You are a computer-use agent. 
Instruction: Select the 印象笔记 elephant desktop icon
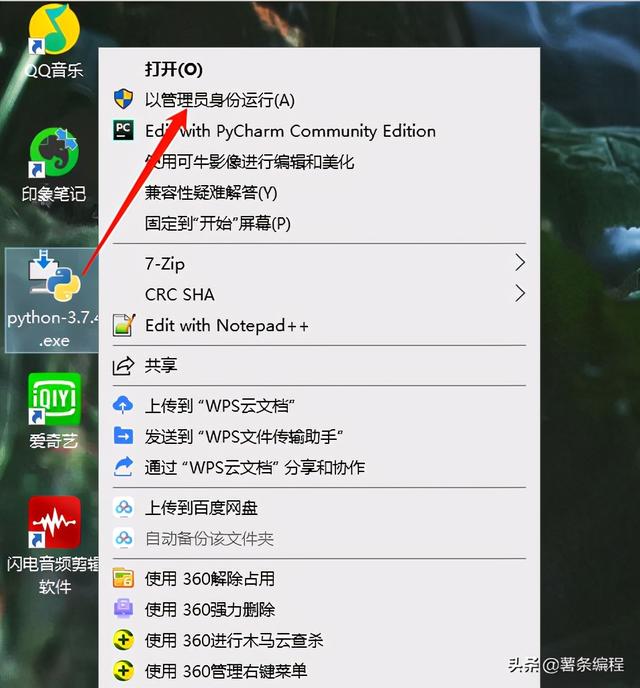tap(54, 153)
